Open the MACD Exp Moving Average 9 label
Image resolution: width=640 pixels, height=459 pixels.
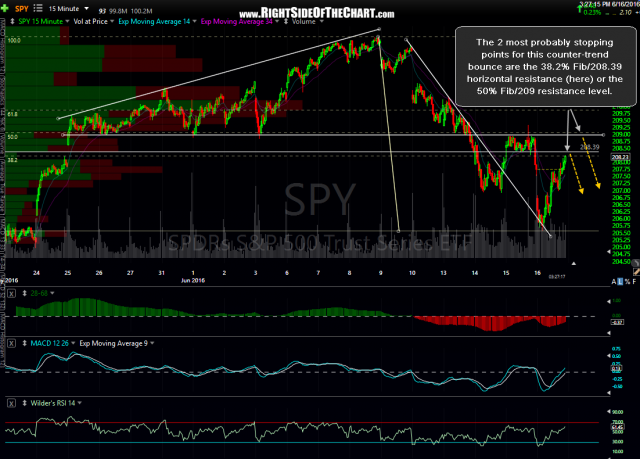pyautogui.click(x=113, y=343)
